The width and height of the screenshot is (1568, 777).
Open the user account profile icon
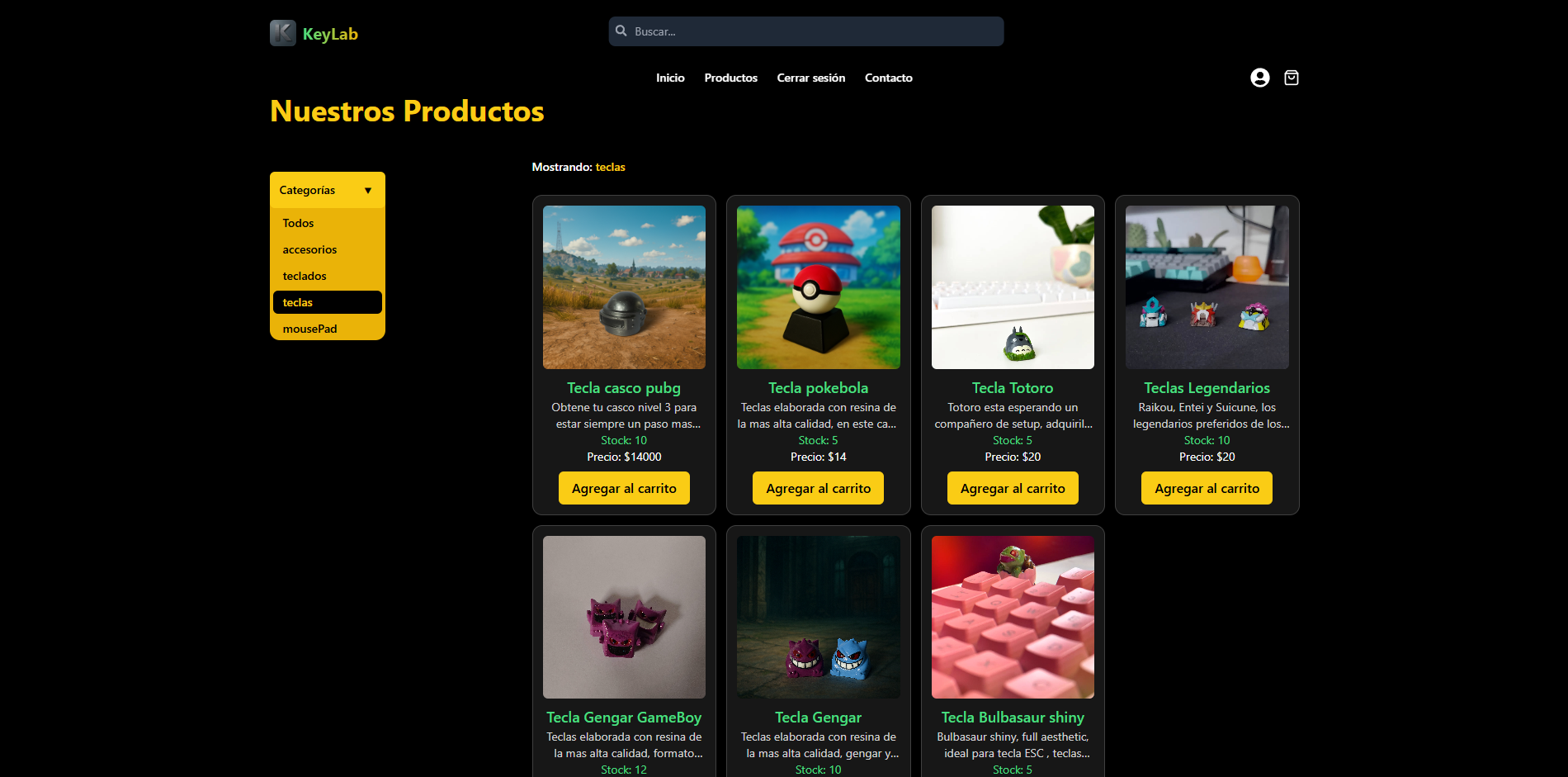pyautogui.click(x=1259, y=78)
